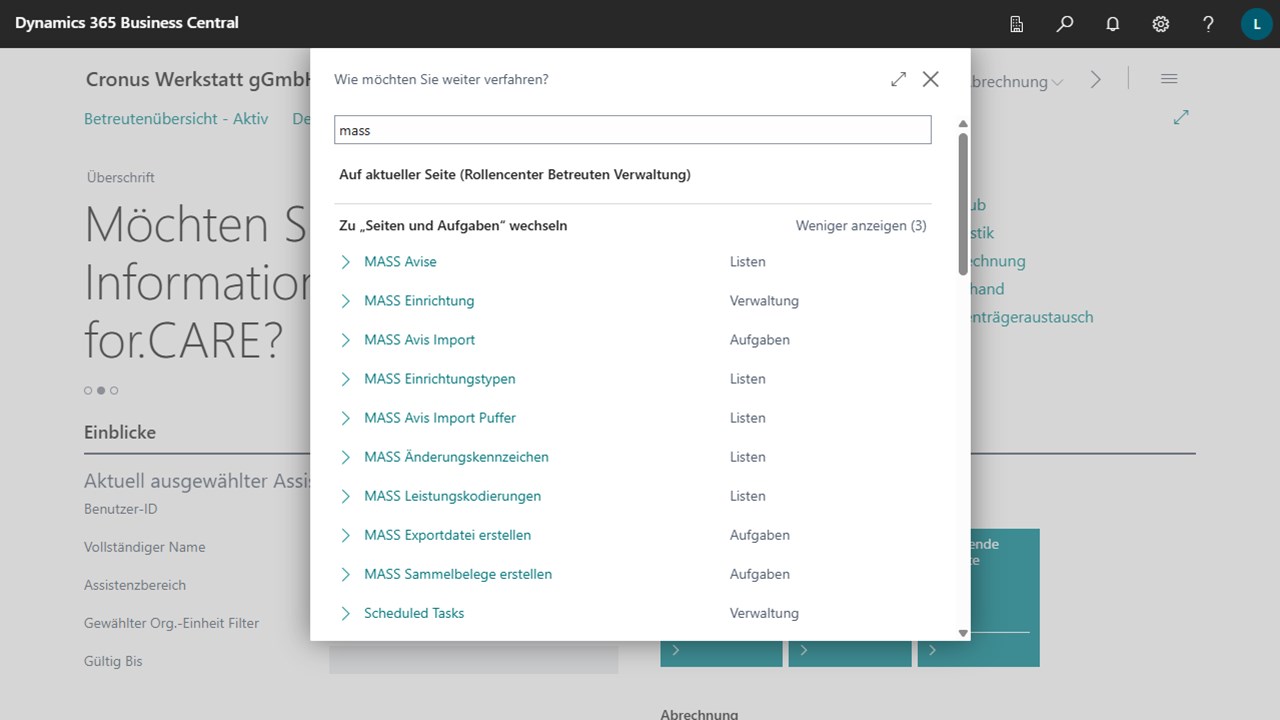This screenshot has height=720, width=1280.
Task: Click the search text field containing mass
Action: click(632, 130)
